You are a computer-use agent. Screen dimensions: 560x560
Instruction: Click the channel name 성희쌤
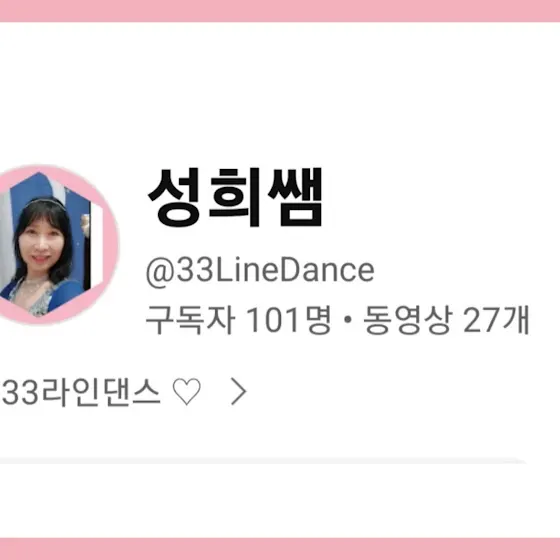[235, 198]
